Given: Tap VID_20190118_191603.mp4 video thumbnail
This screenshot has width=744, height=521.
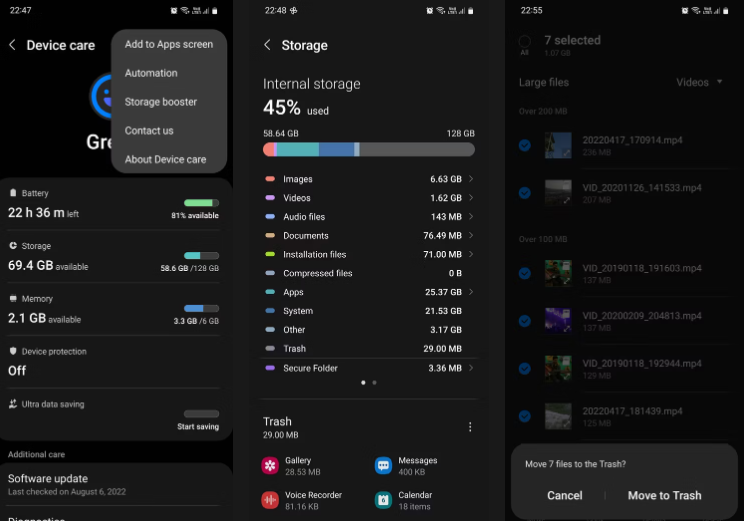Looking at the screenshot, I should (x=558, y=273).
